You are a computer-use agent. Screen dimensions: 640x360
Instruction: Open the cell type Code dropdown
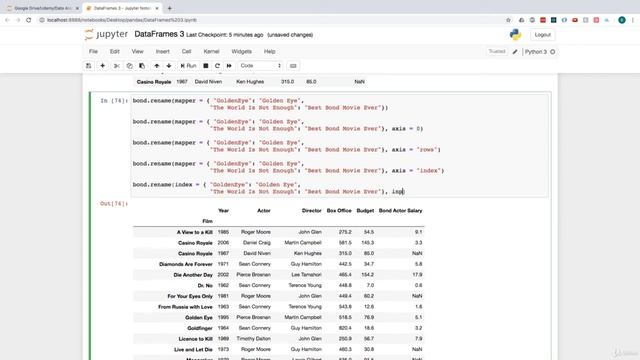pyautogui.click(x=260, y=66)
